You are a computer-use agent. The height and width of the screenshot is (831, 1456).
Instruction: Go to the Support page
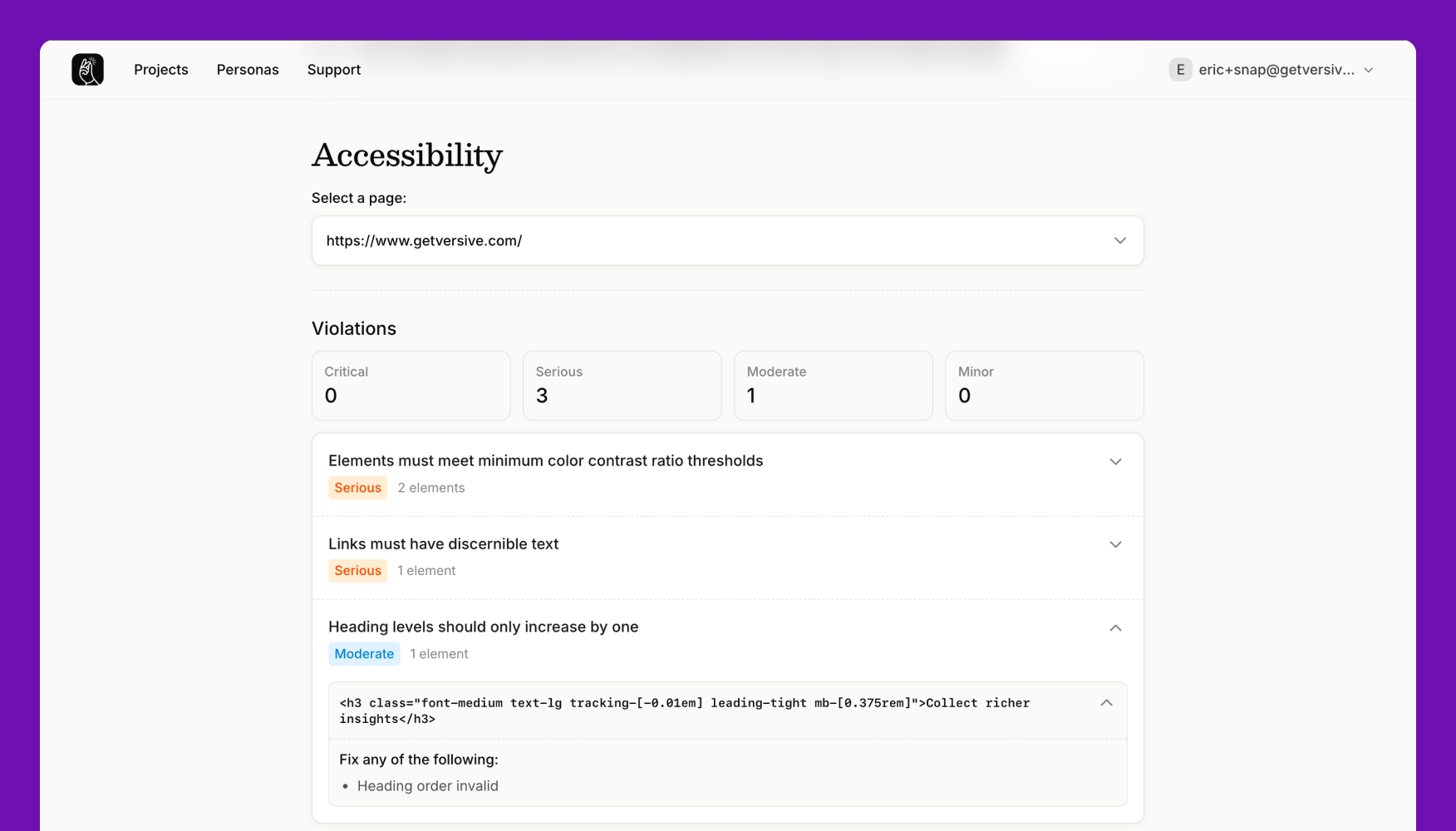point(333,69)
